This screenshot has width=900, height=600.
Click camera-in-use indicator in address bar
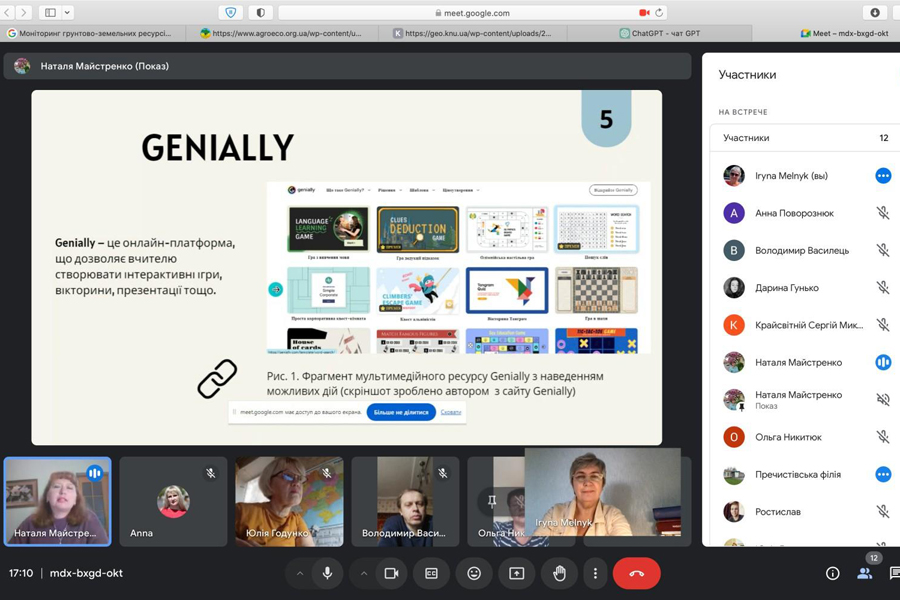[644, 13]
